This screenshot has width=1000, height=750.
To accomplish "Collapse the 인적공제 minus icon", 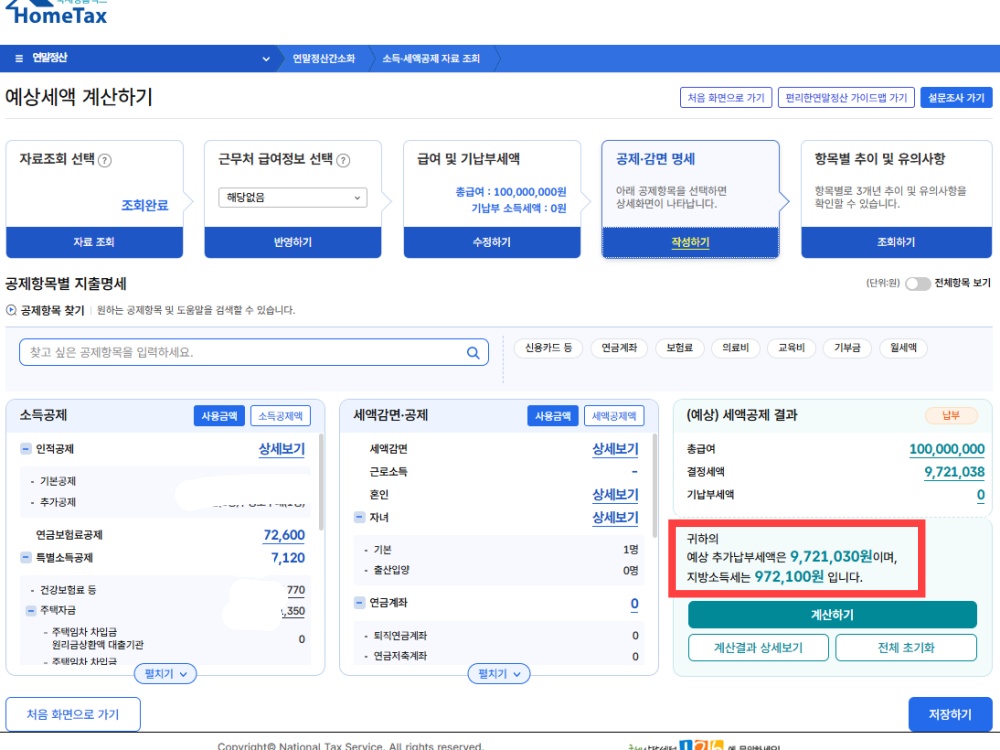I will (x=26, y=449).
